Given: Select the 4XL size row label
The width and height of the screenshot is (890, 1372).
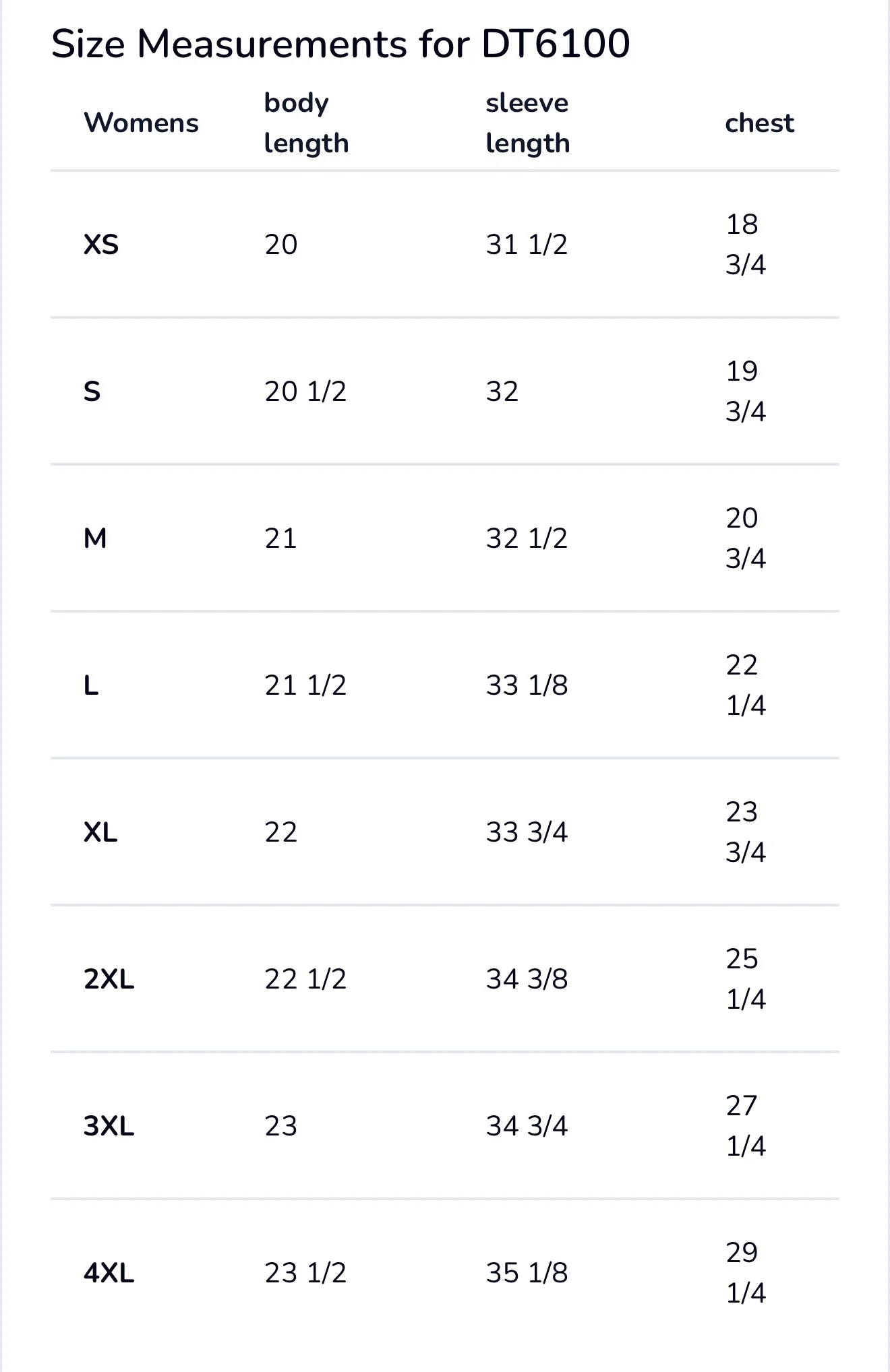Looking at the screenshot, I should click(x=109, y=1273).
